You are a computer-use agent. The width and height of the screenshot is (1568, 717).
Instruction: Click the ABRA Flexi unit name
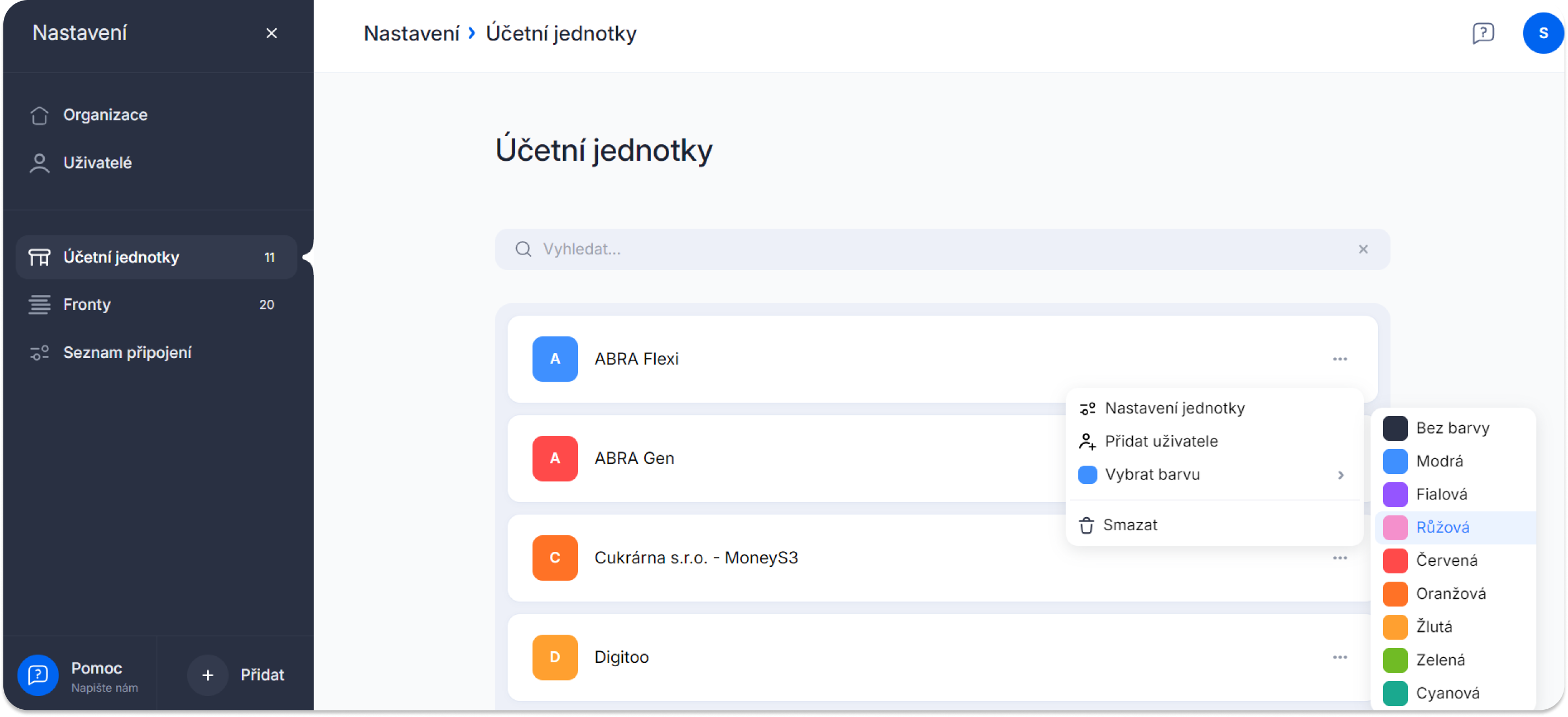[x=636, y=359]
